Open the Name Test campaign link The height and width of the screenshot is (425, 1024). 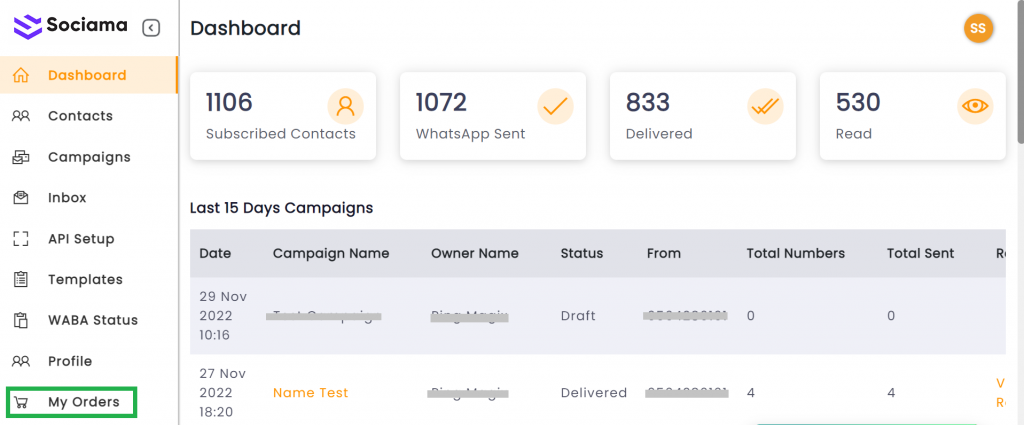point(310,393)
